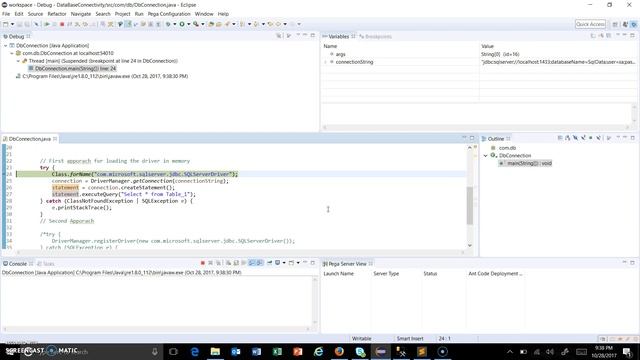Click the Resume (green play) debug button
The image size is (640, 360).
click(47, 24)
